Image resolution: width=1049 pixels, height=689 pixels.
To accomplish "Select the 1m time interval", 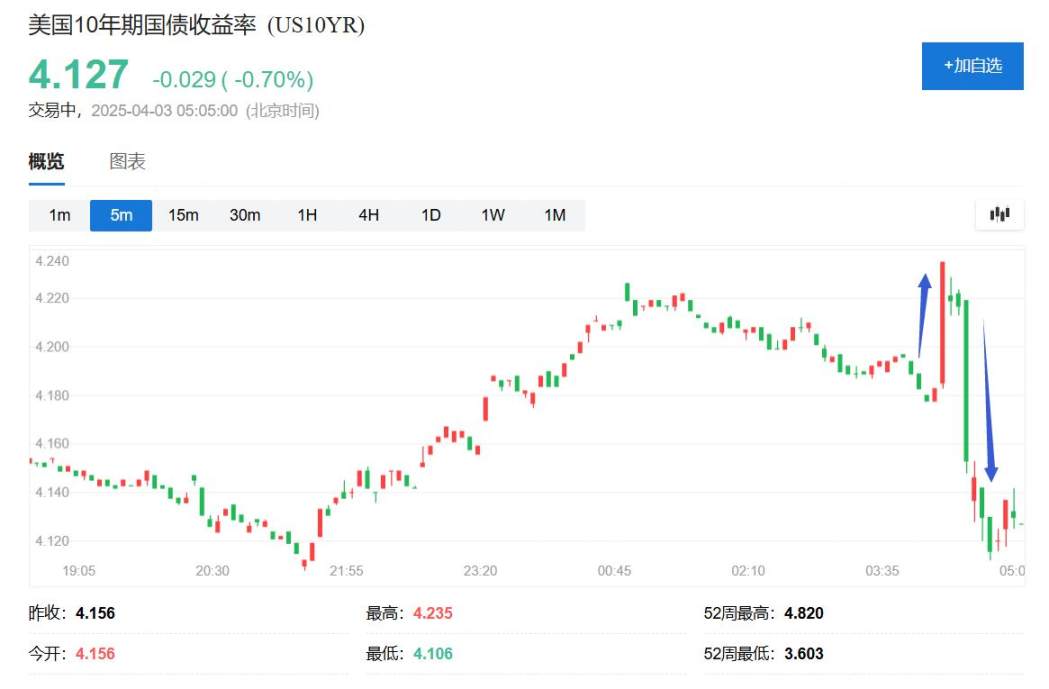I will [58, 214].
